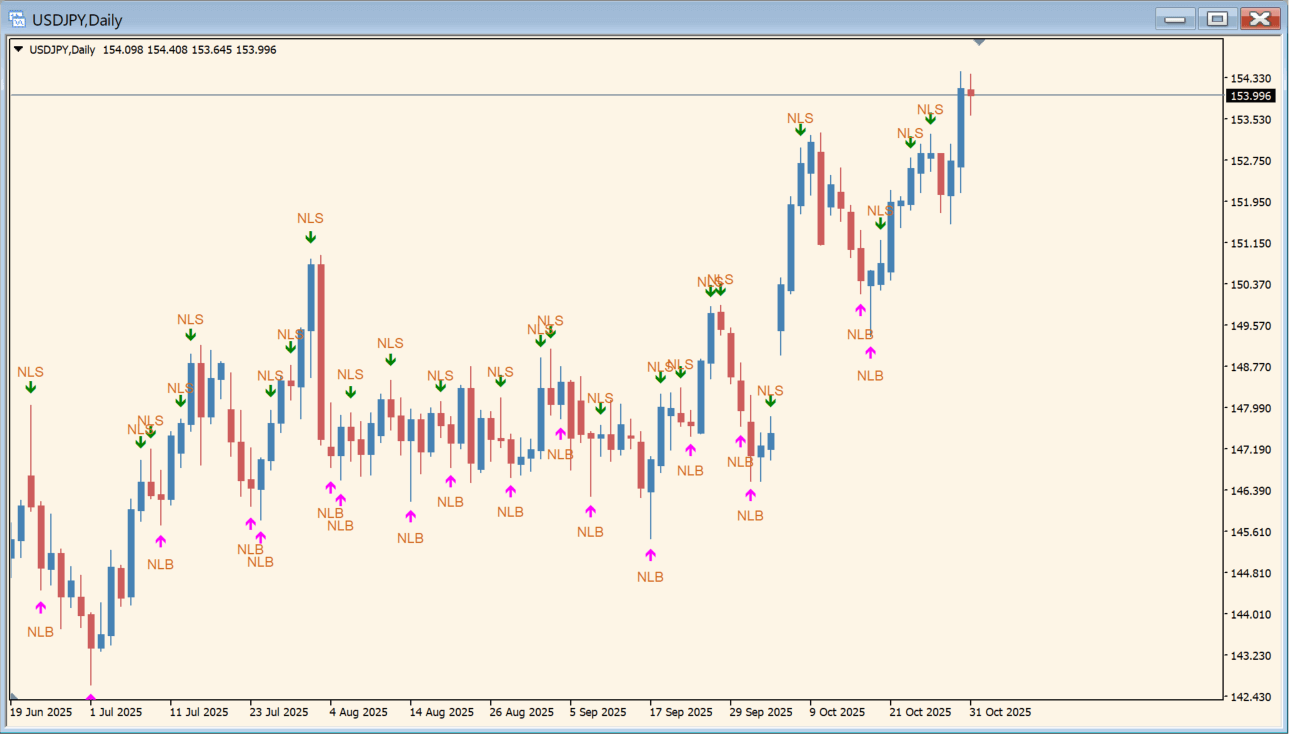
Task: Click the leftmost magenta NLB arrow
Action: pyautogui.click(x=40, y=607)
